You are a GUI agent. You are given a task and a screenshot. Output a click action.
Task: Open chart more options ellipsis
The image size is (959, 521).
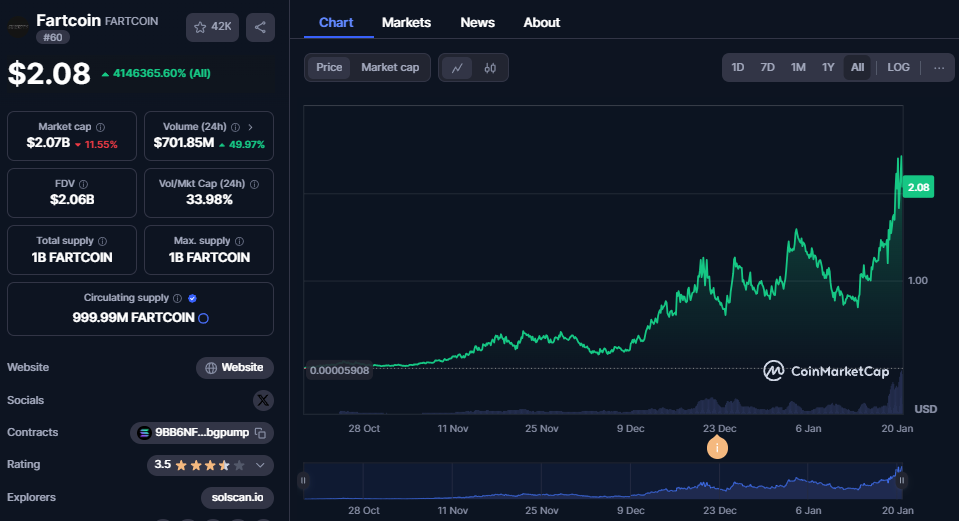pyautogui.click(x=939, y=67)
